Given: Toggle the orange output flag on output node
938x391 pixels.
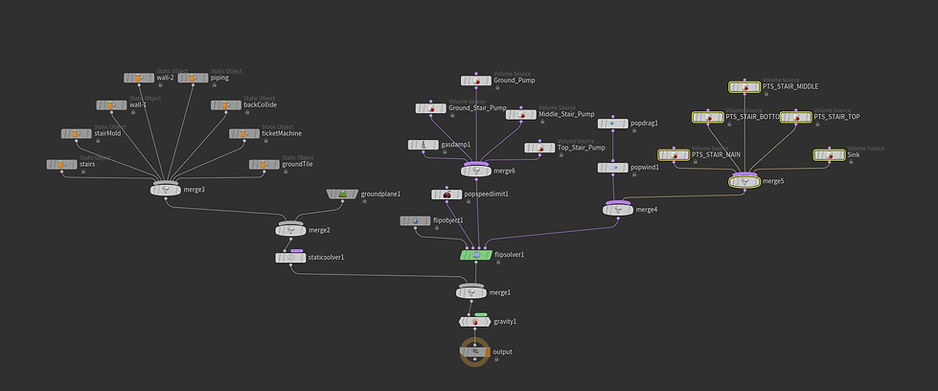Looking at the screenshot, I should (x=489, y=353).
